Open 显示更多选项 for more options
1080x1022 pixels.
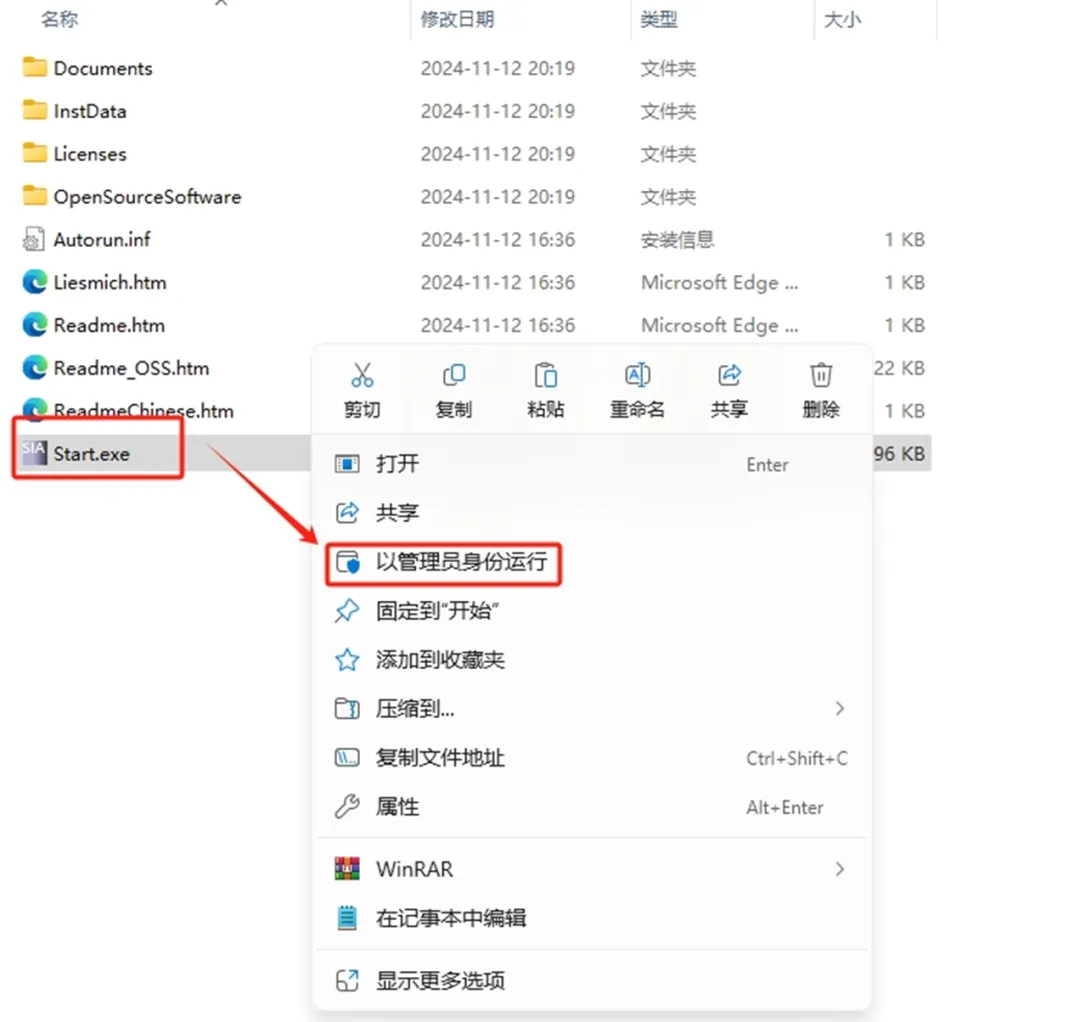tap(592, 981)
